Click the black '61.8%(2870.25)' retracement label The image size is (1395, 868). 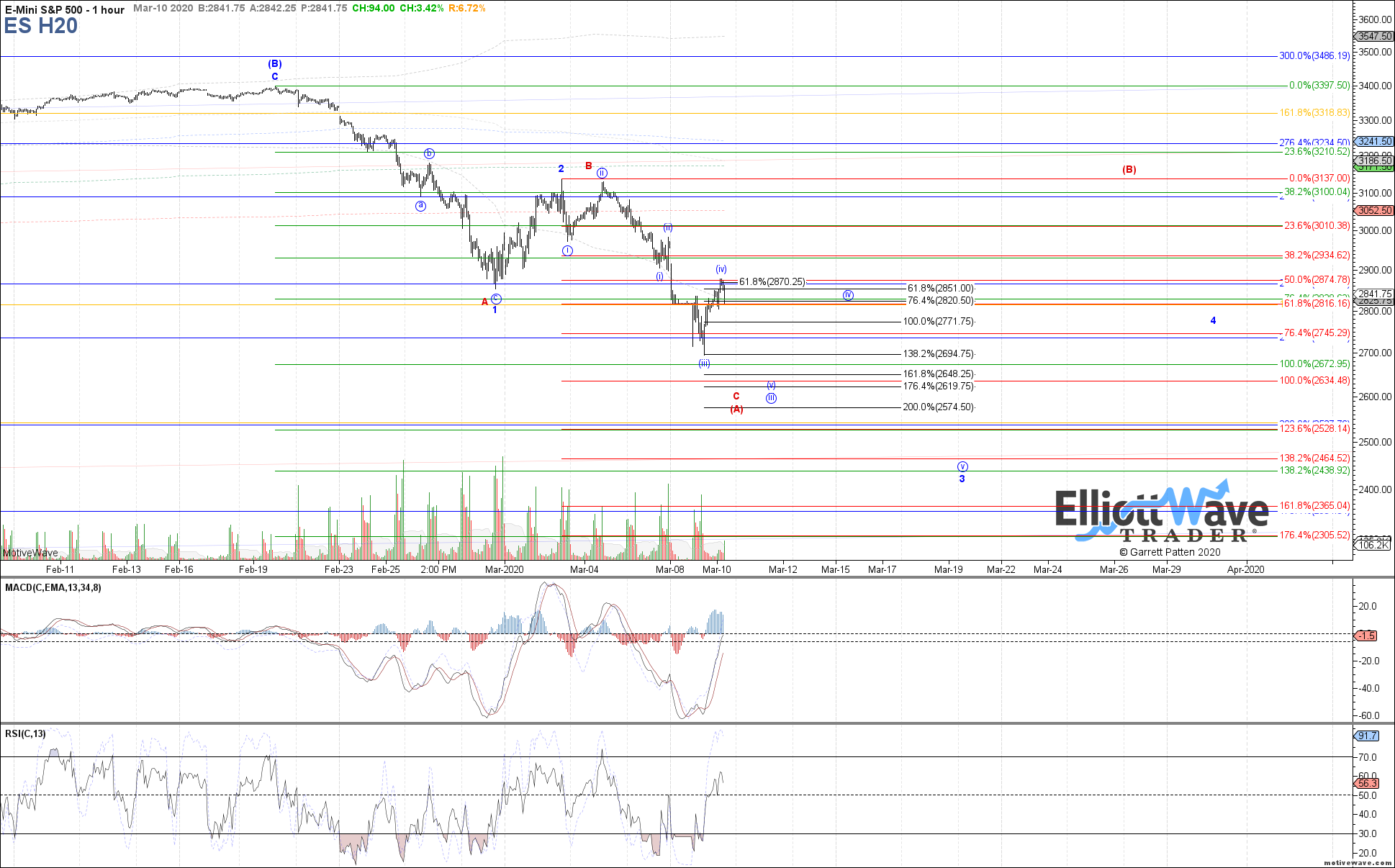pos(772,282)
